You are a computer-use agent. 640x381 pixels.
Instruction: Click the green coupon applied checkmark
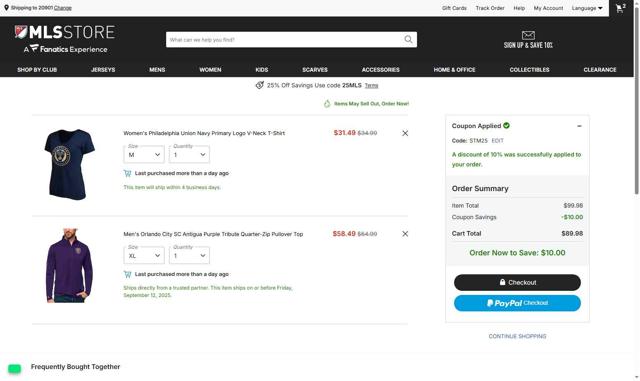[506, 125]
